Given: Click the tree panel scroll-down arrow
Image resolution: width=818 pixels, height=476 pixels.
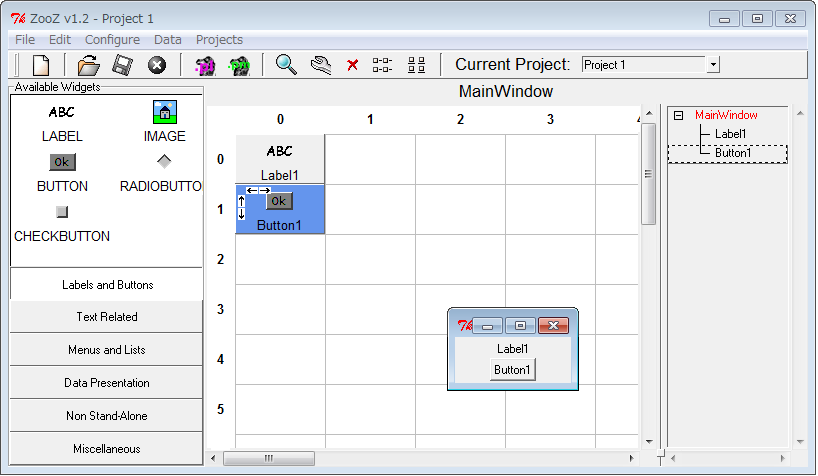Looking at the screenshot, I should click(x=800, y=442).
